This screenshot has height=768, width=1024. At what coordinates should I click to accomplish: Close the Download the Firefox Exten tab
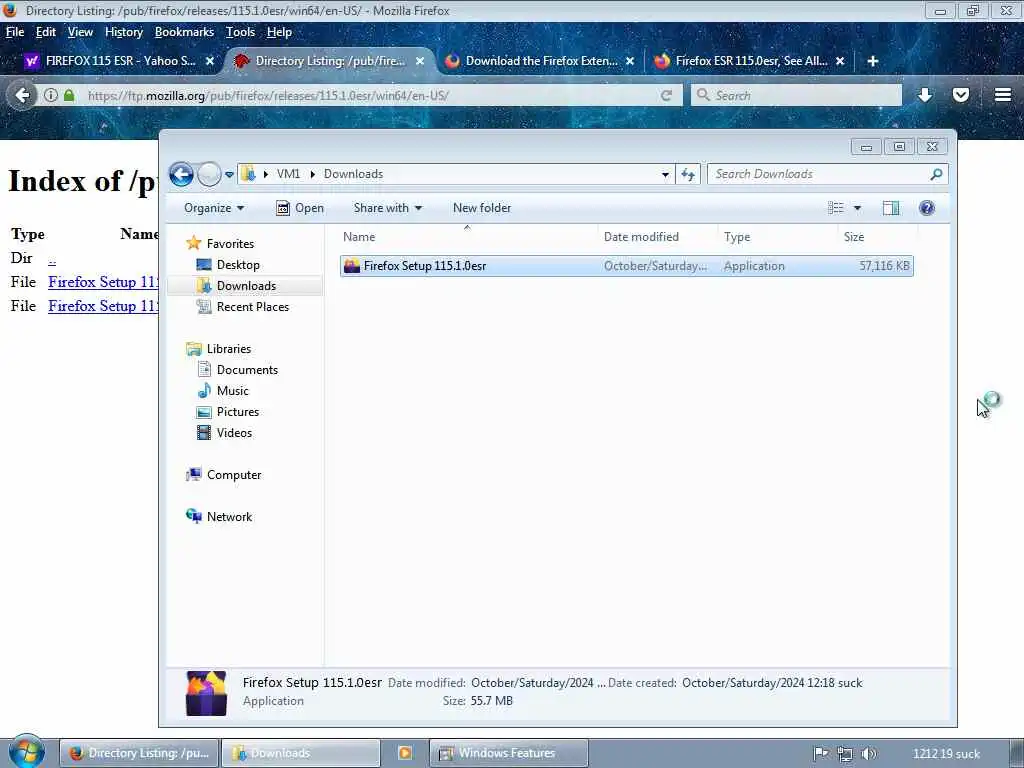(x=630, y=61)
